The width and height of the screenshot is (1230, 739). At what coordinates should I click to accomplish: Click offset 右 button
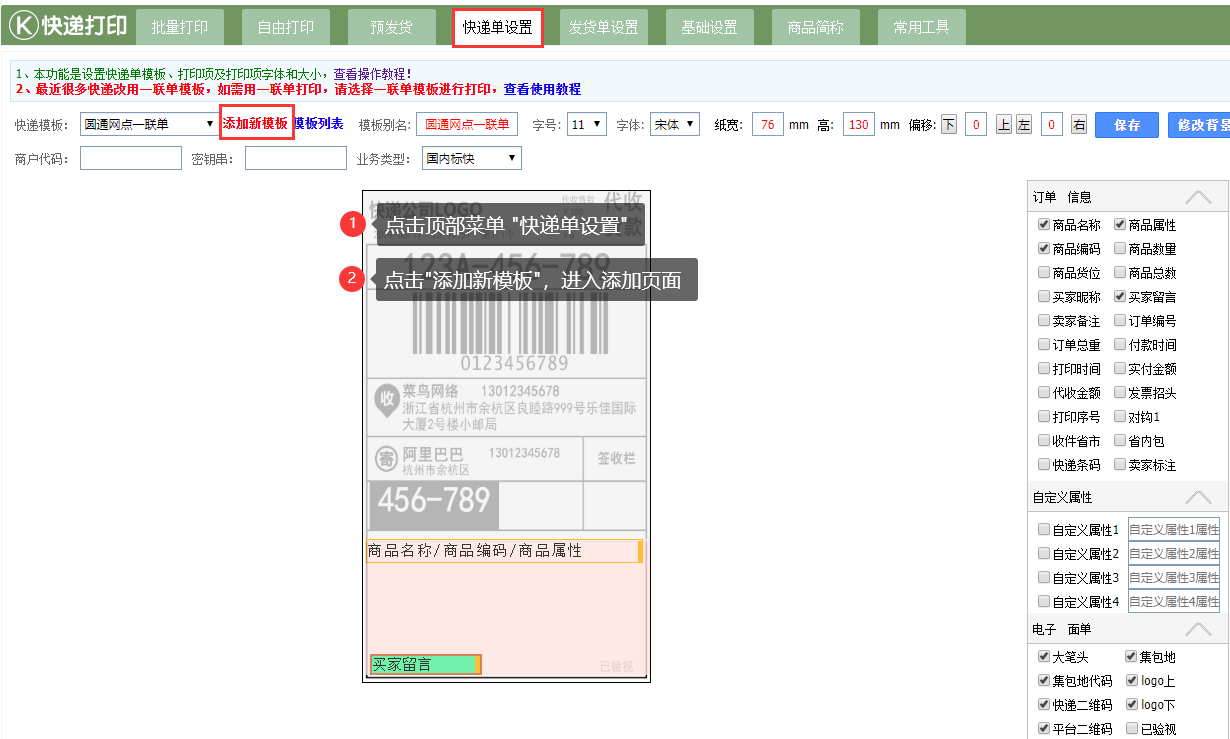click(1079, 125)
